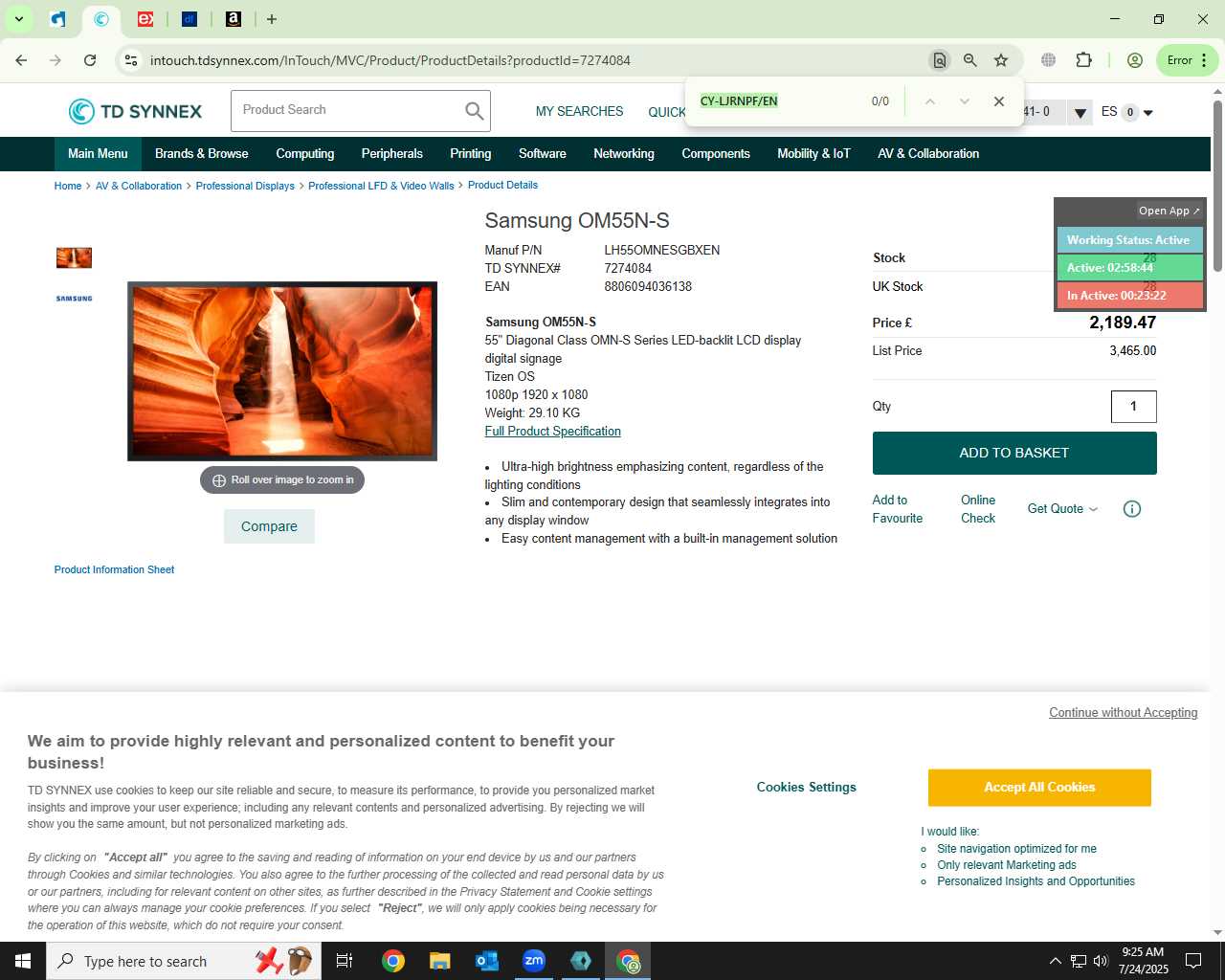Open Brands & Browse menu
This screenshot has width=1225, height=980.
tap(202, 154)
